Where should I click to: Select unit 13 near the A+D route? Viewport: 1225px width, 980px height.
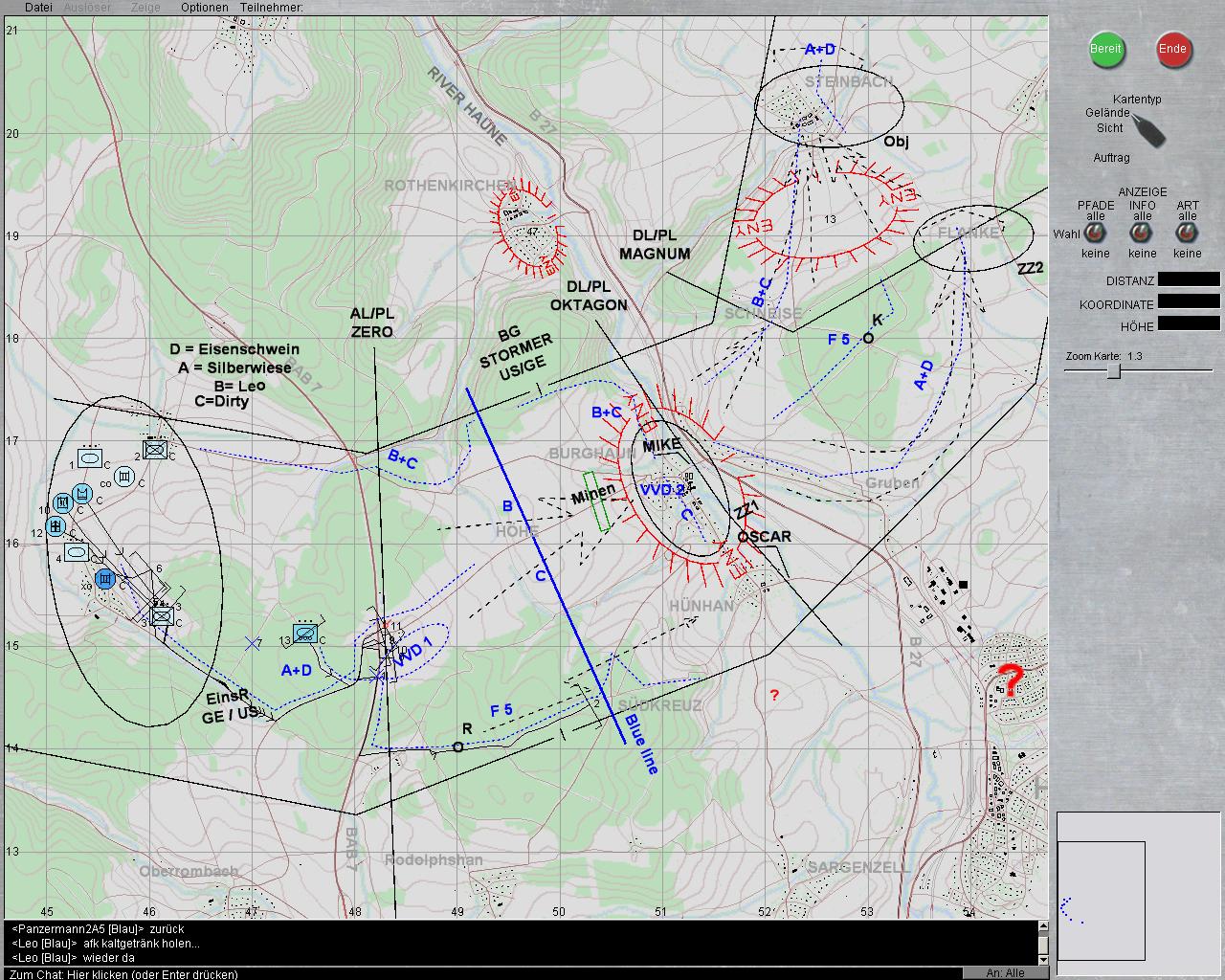[305, 634]
